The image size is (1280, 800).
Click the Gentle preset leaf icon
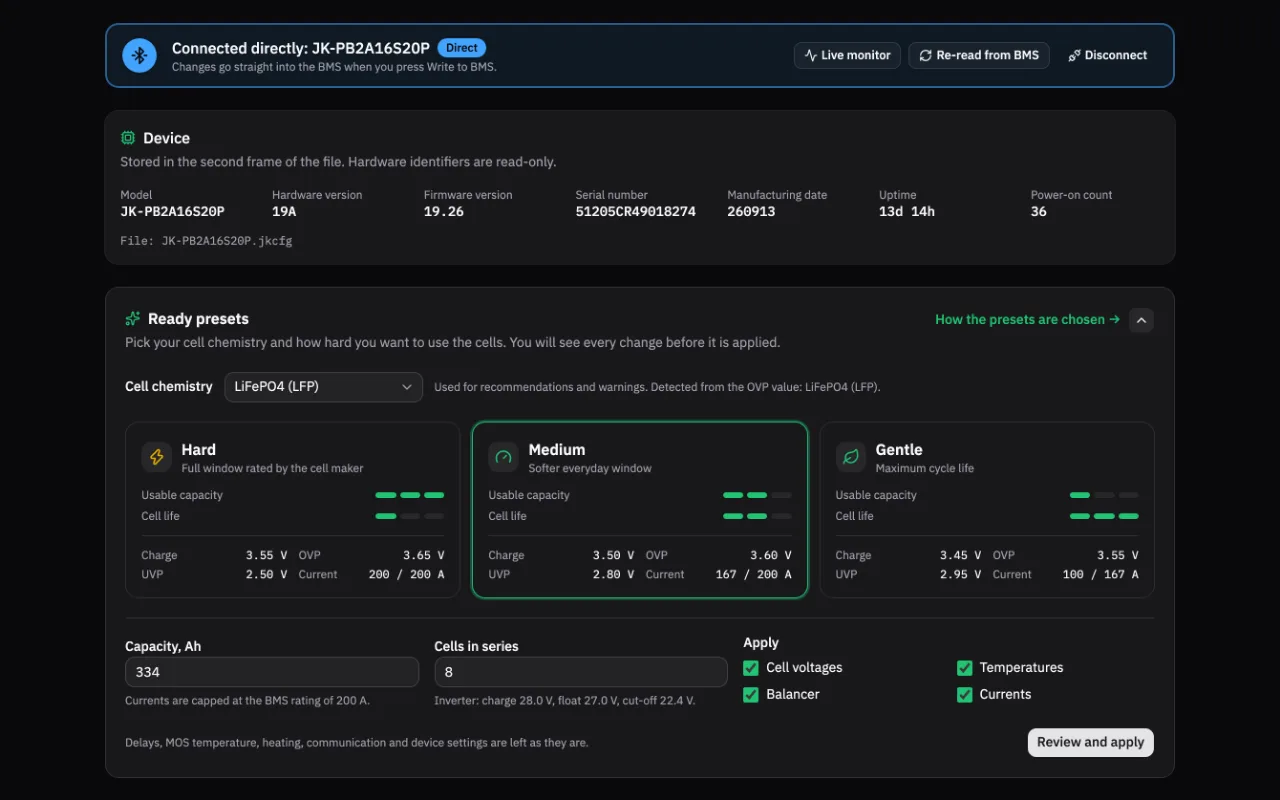(851, 457)
